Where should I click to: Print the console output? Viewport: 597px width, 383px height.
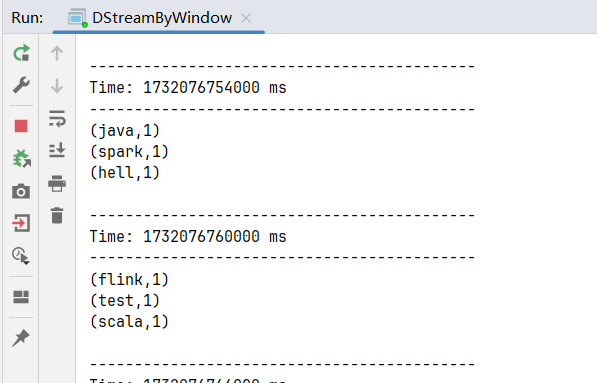coord(57,183)
